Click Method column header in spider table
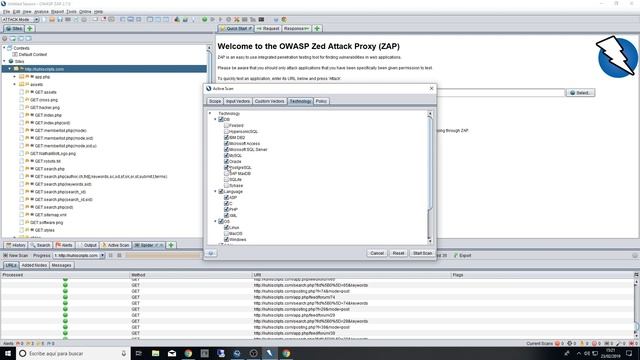 pos(191,275)
